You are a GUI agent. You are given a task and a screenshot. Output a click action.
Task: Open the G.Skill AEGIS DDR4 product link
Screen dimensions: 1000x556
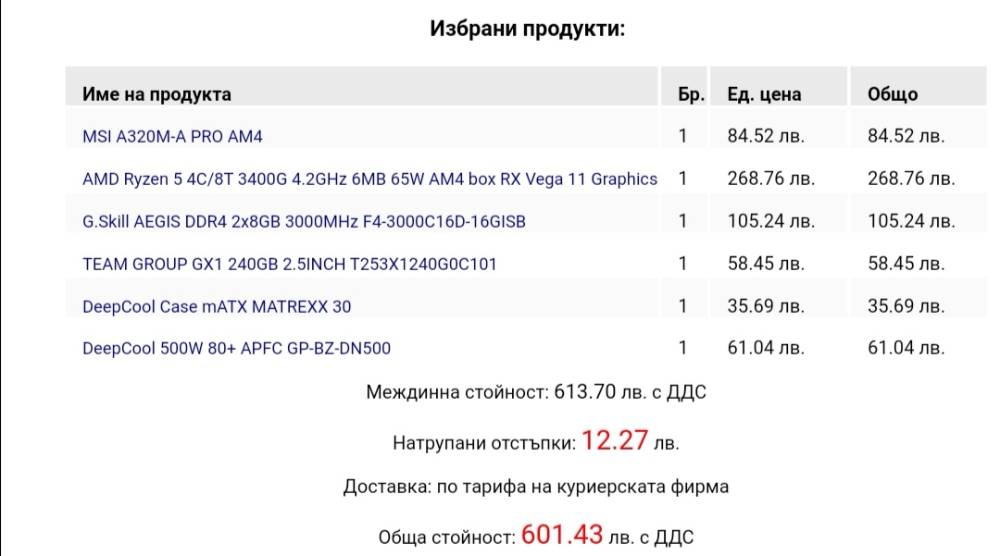coord(304,221)
